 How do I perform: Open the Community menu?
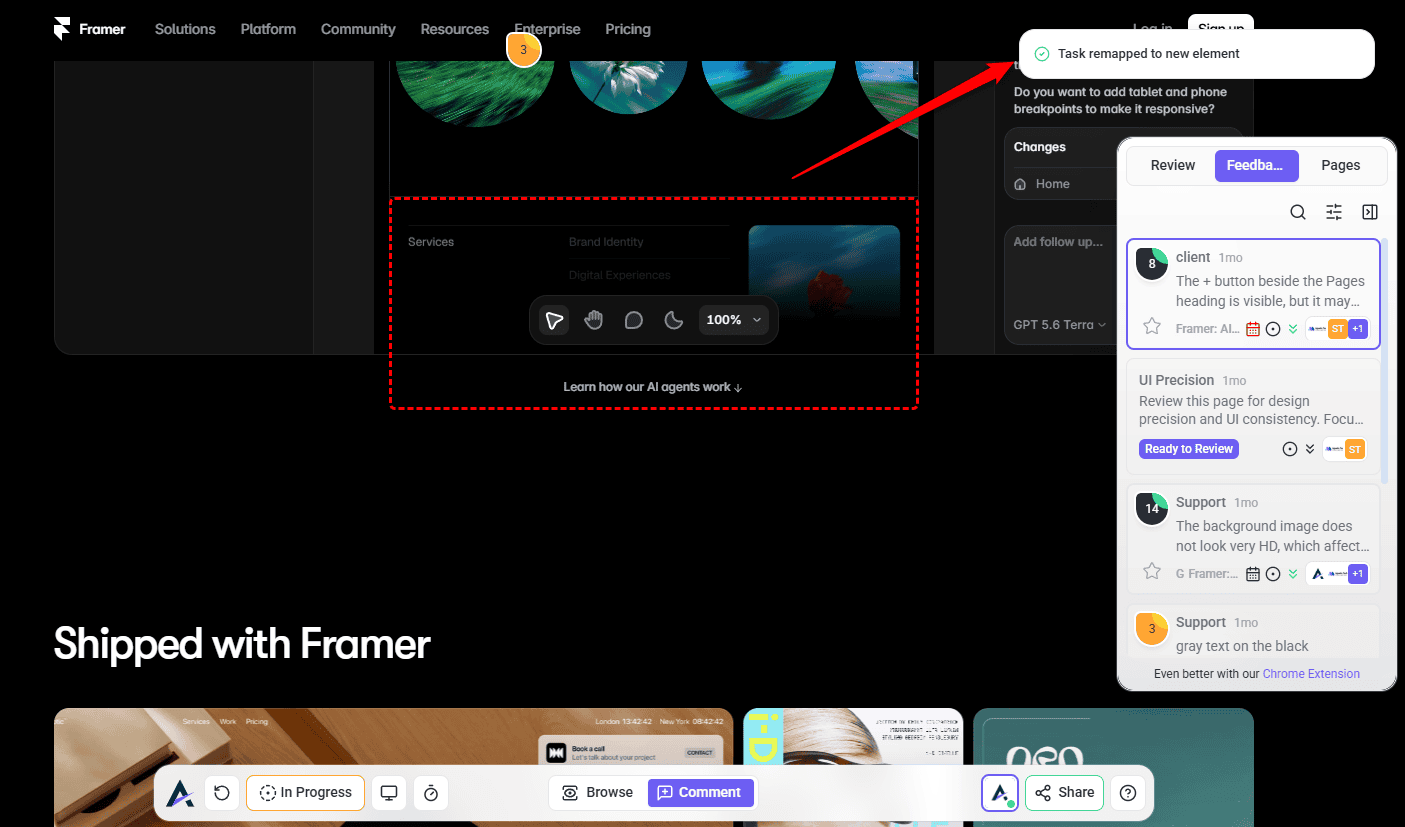coord(358,29)
